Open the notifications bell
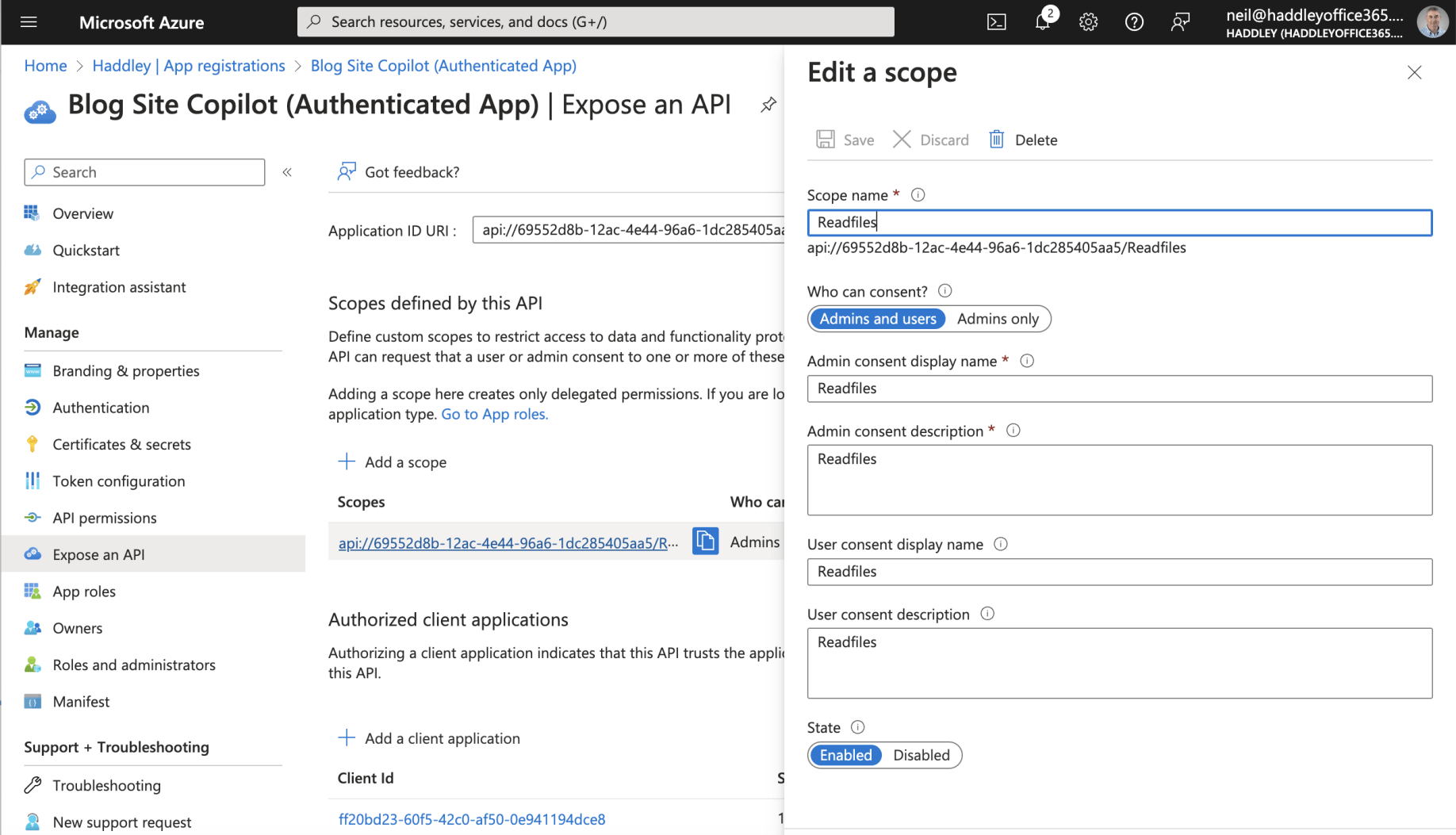 (1043, 22)
